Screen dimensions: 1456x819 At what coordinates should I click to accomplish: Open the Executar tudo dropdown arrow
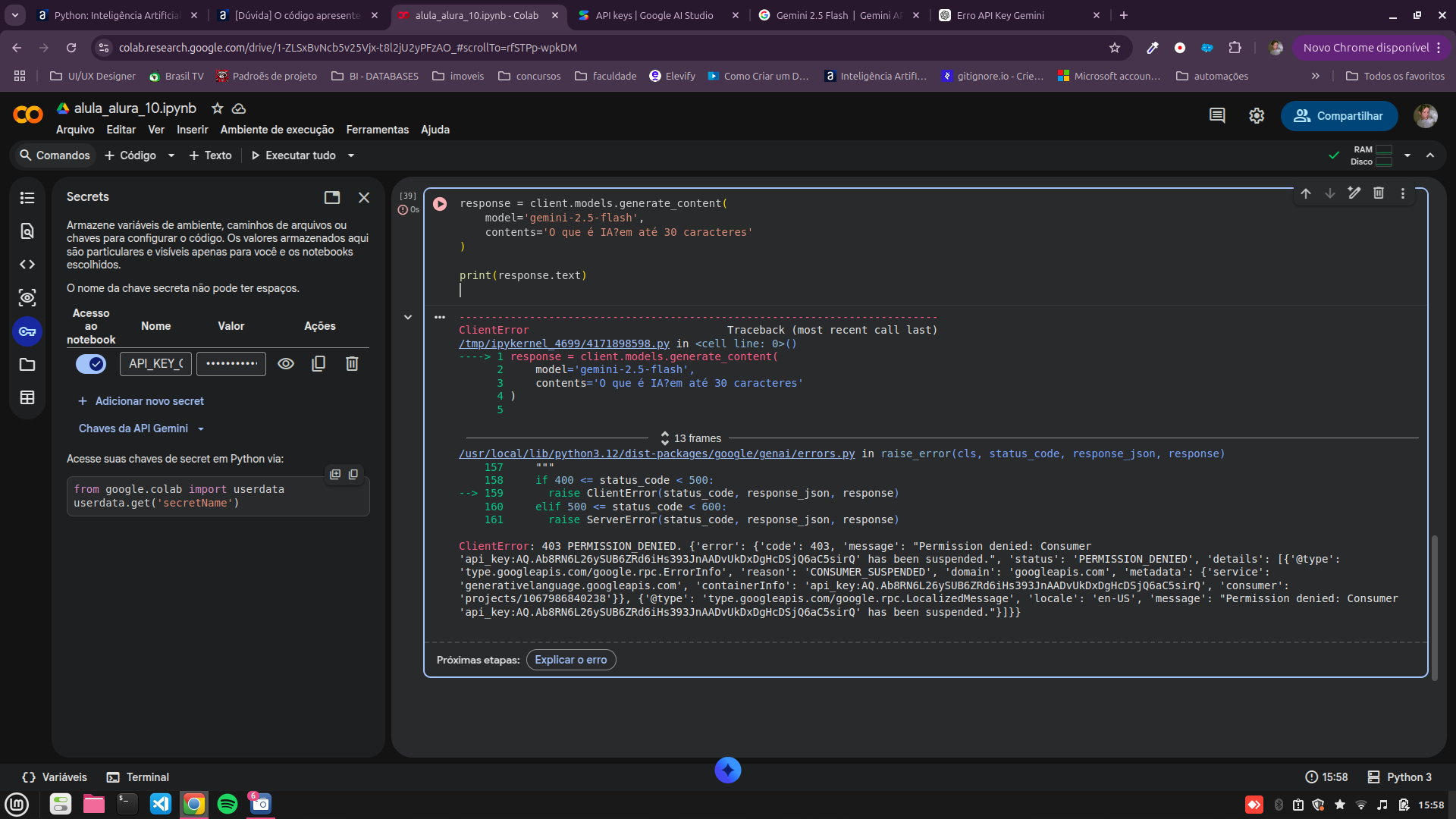tap(351, 155)
